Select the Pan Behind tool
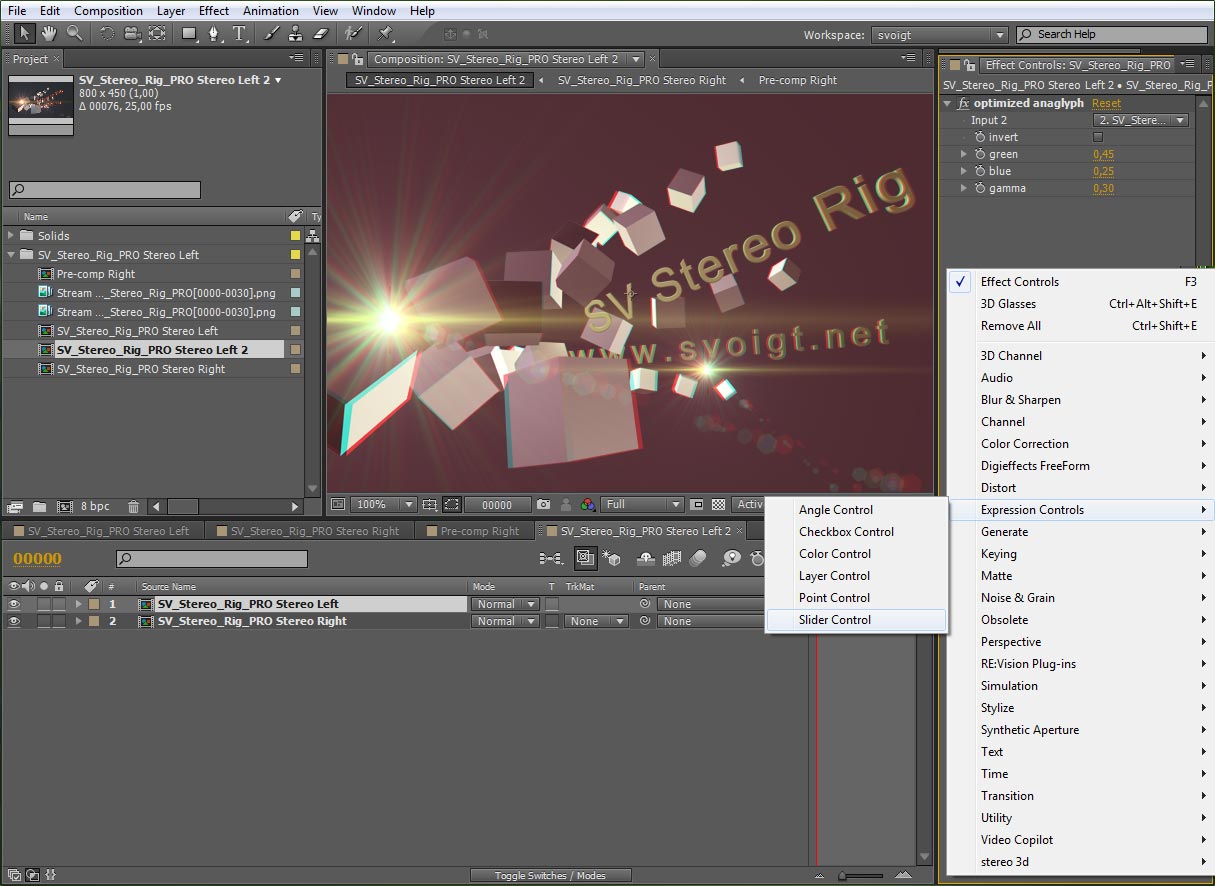 [x=157, y=33]
